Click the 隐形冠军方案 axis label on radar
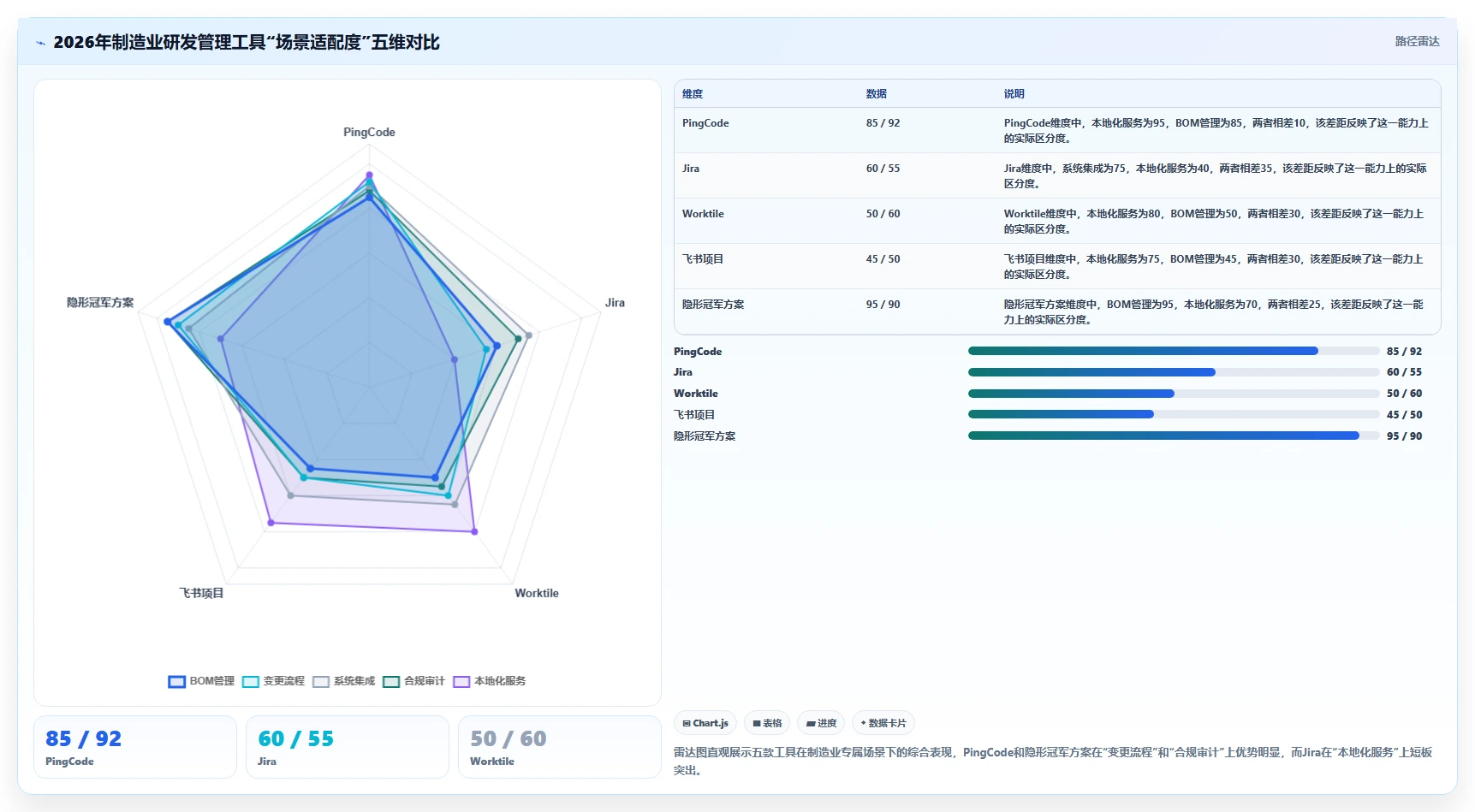 (x=100, y=303)
